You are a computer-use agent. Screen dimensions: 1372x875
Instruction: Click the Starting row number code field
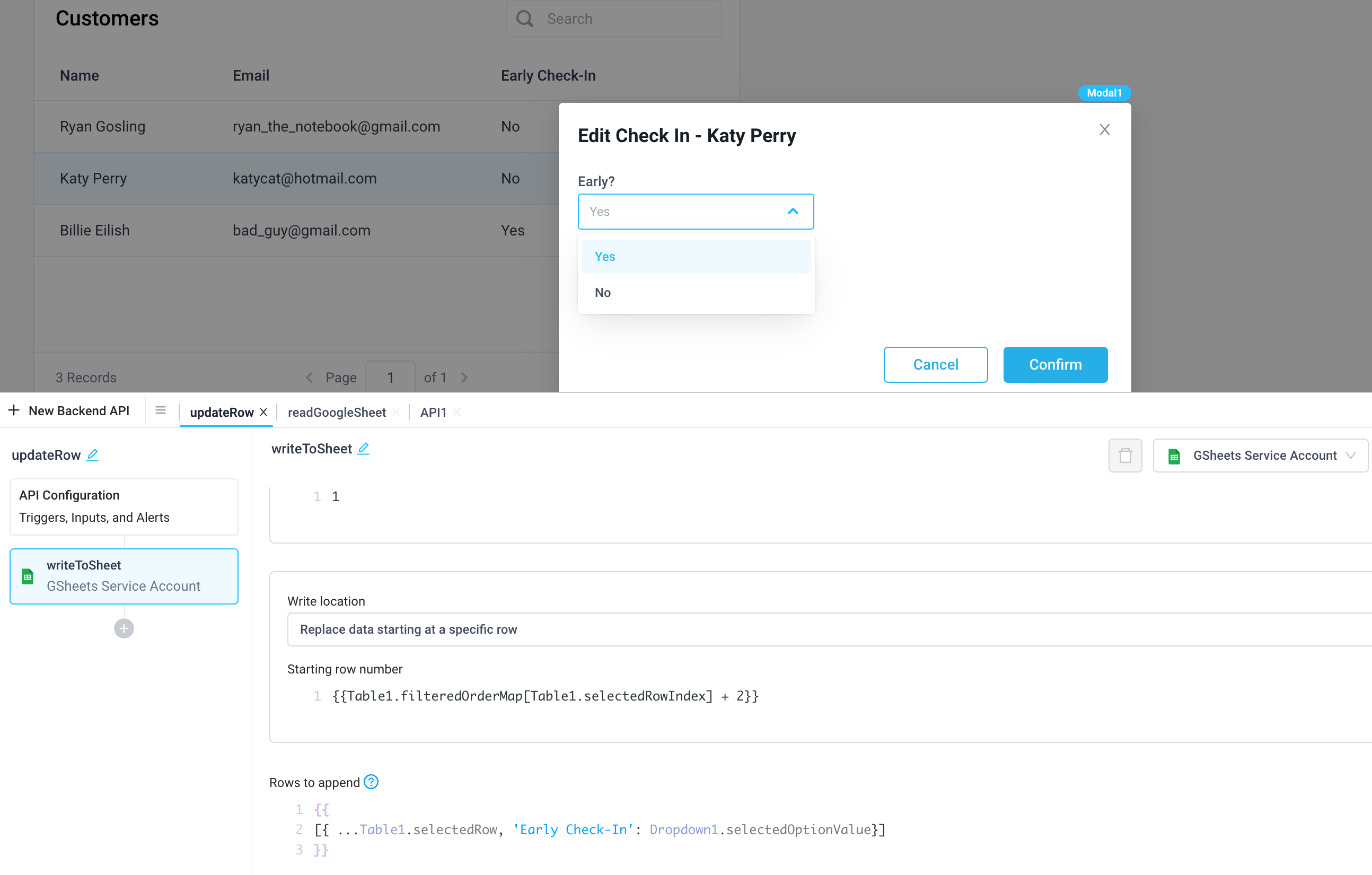pyautogui.click(x=544, y=696)
